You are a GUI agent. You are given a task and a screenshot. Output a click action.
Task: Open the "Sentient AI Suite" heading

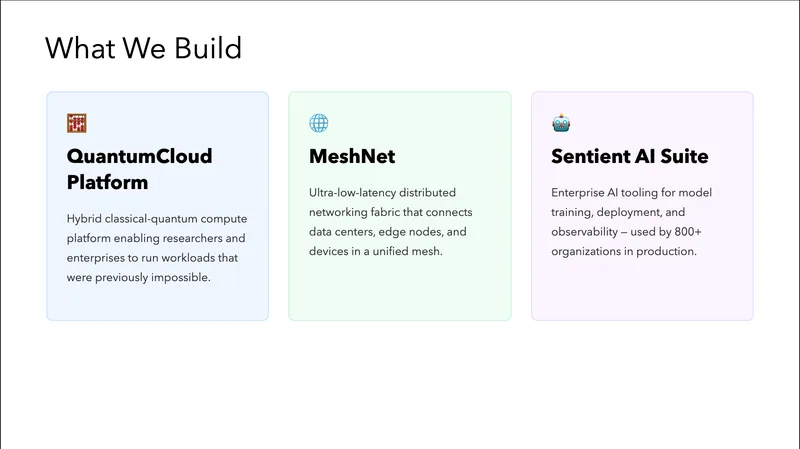click(x=629, y=156)
